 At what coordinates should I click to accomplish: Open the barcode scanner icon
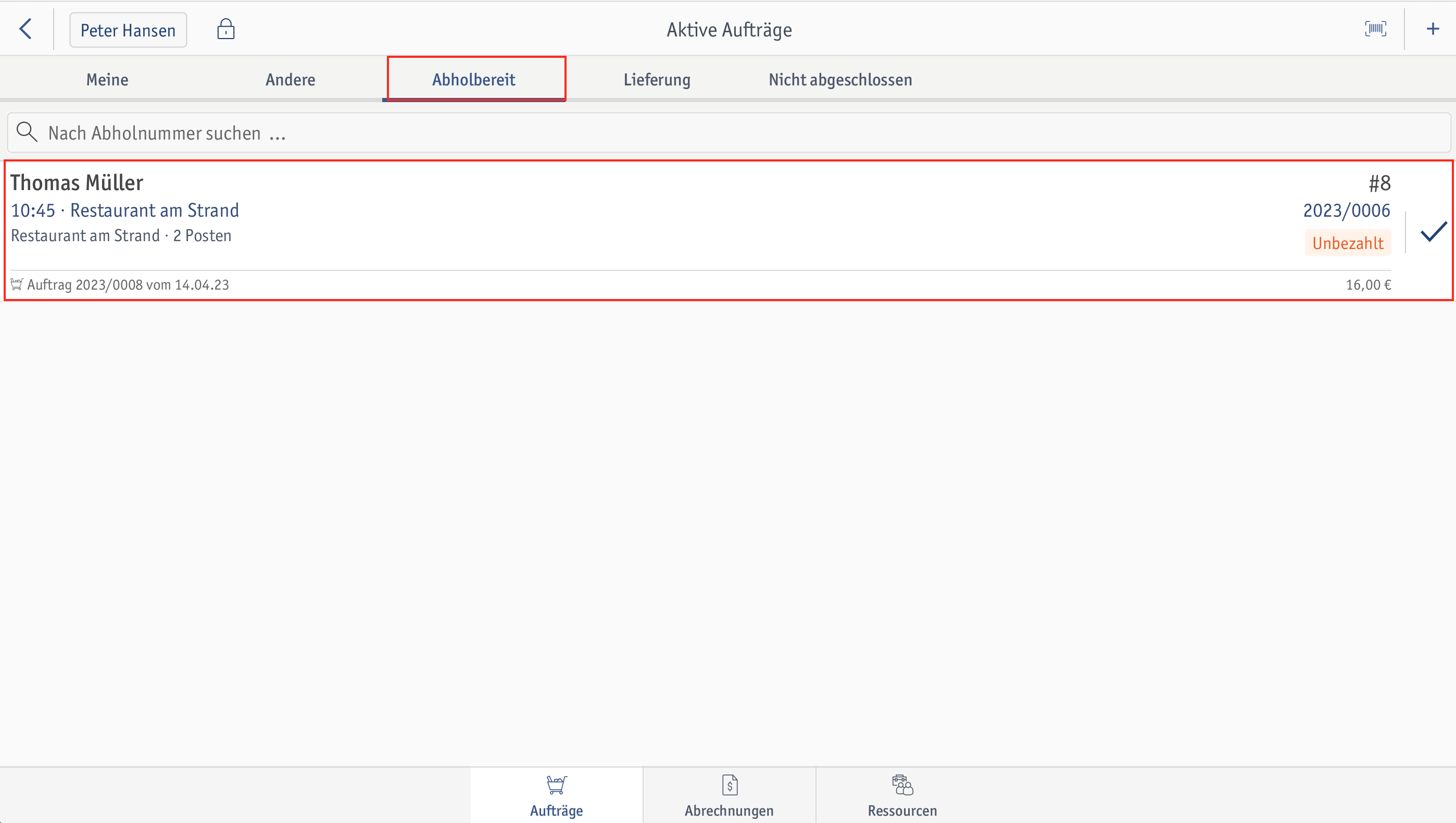pos(1375,29)
